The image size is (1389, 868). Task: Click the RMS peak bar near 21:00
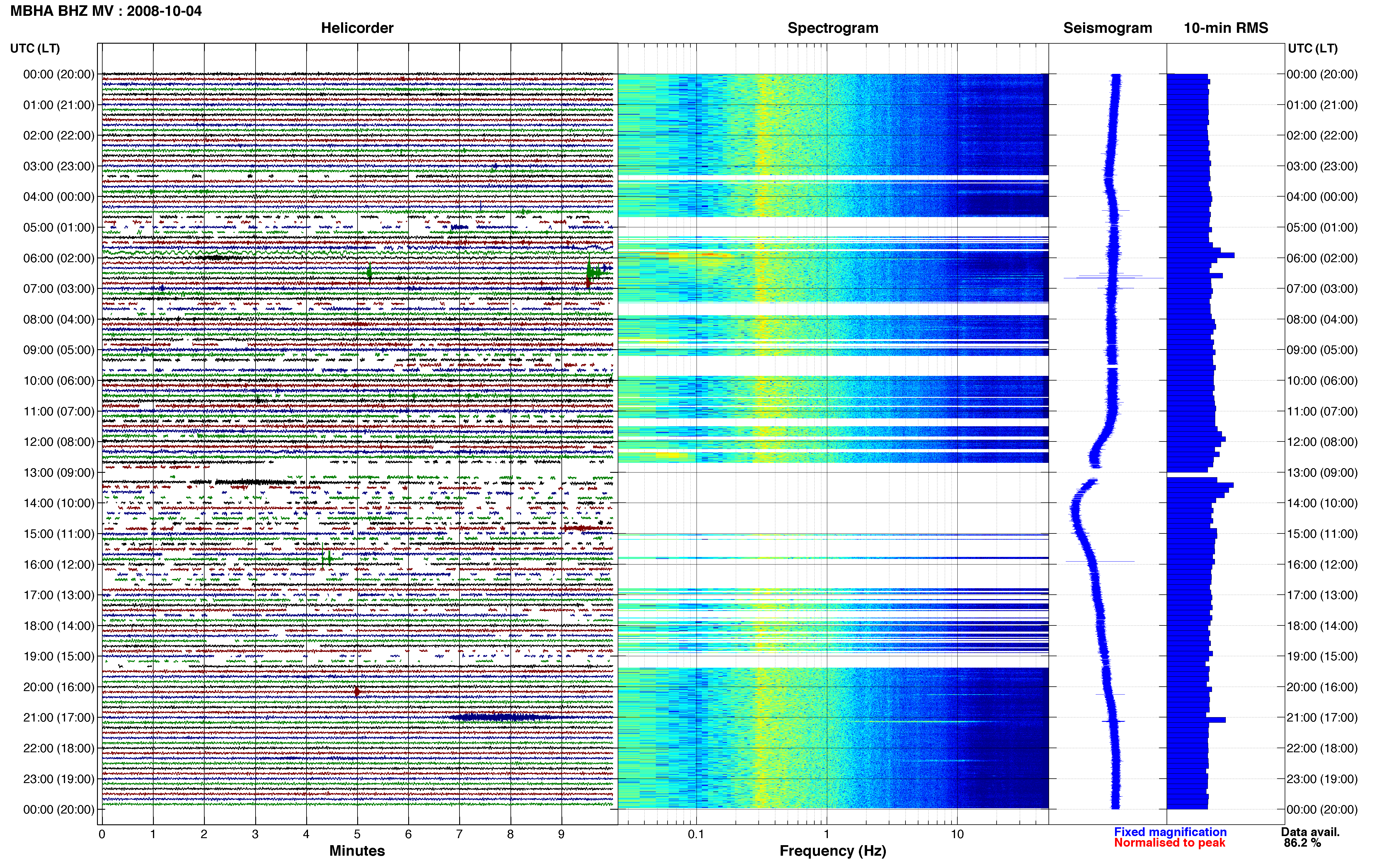point(1196,720)
